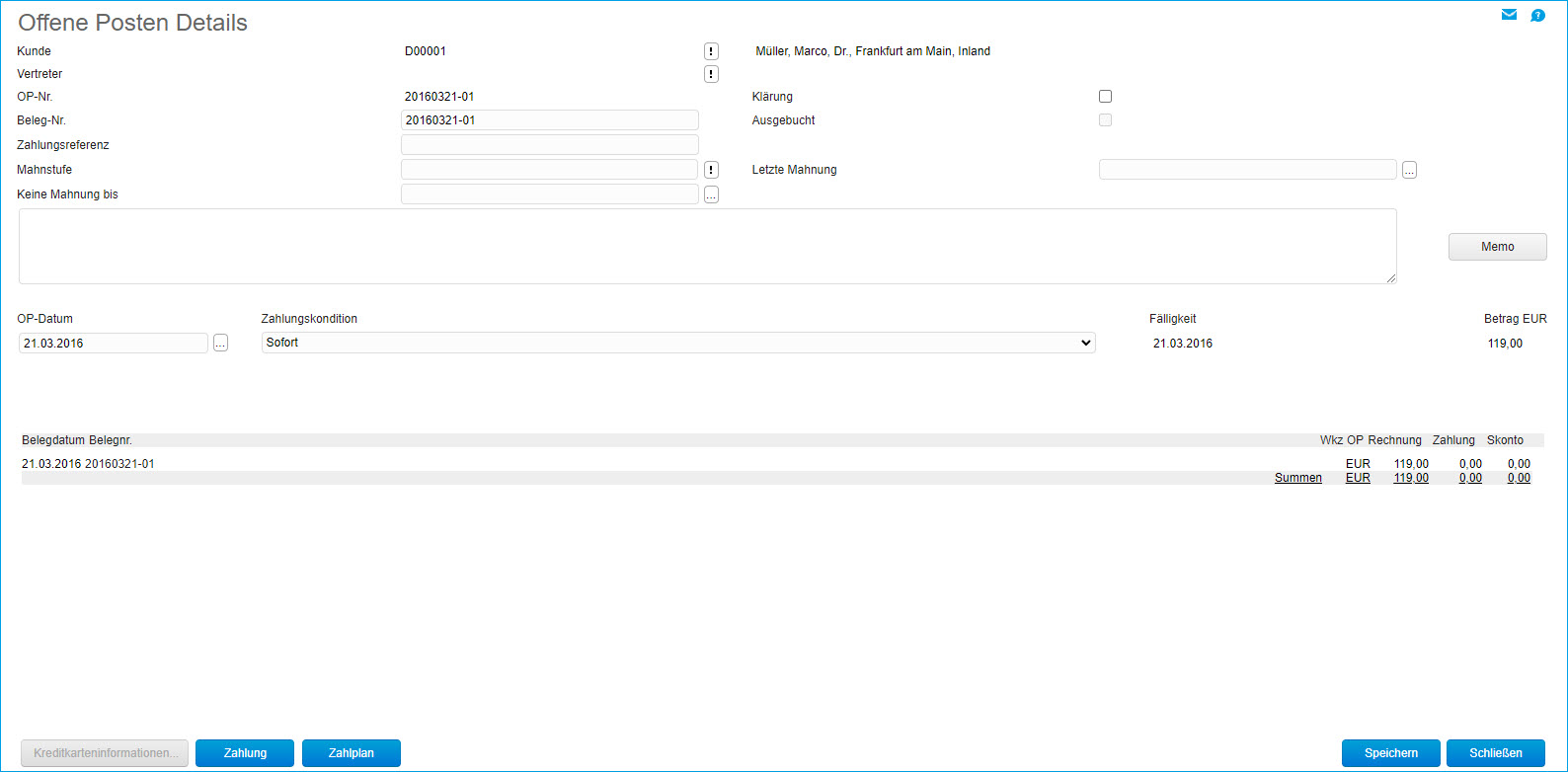
Task: Click the Summen link in the table
Action: (1297, 478)
